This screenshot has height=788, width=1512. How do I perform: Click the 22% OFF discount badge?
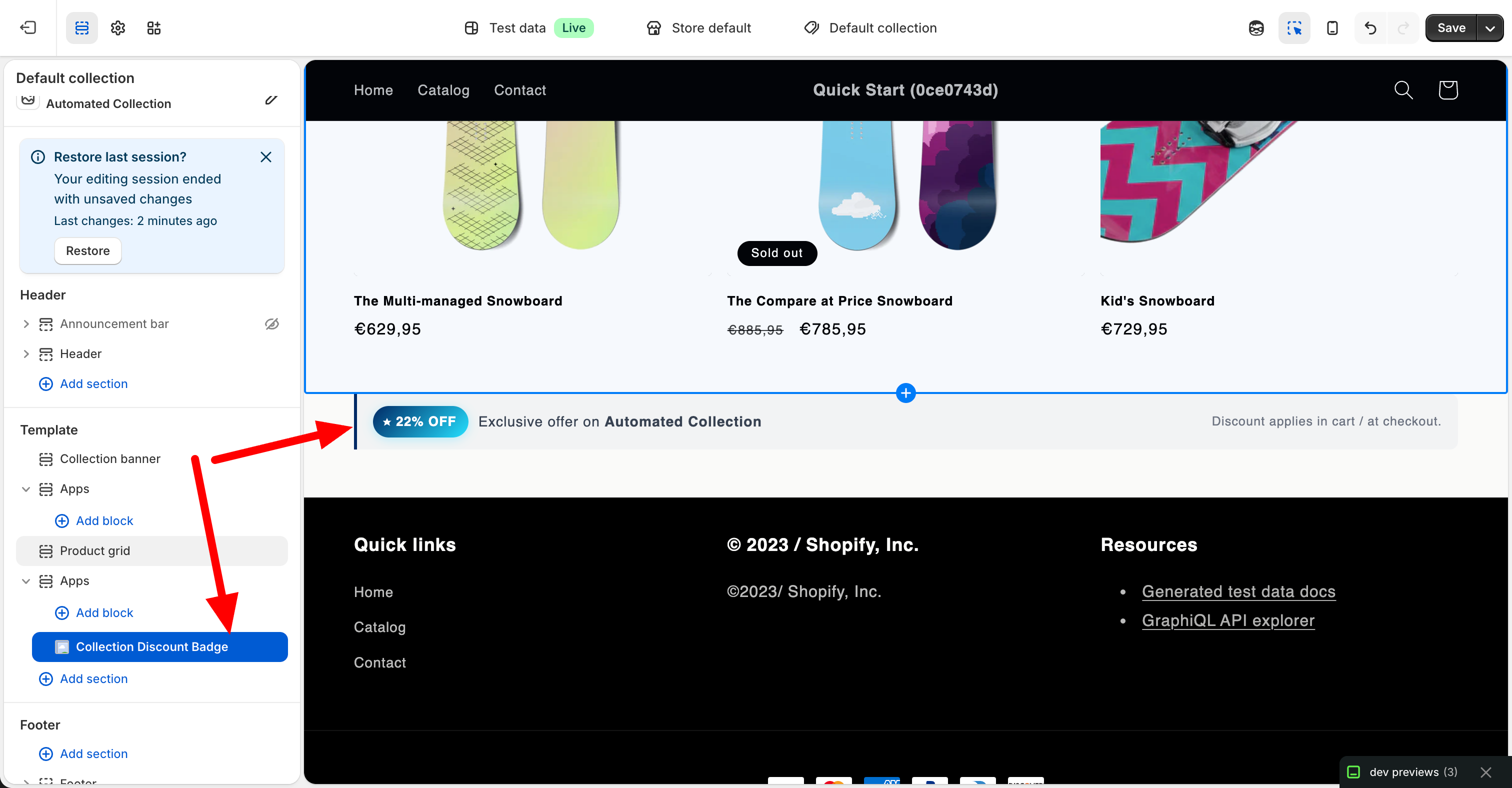420,421
